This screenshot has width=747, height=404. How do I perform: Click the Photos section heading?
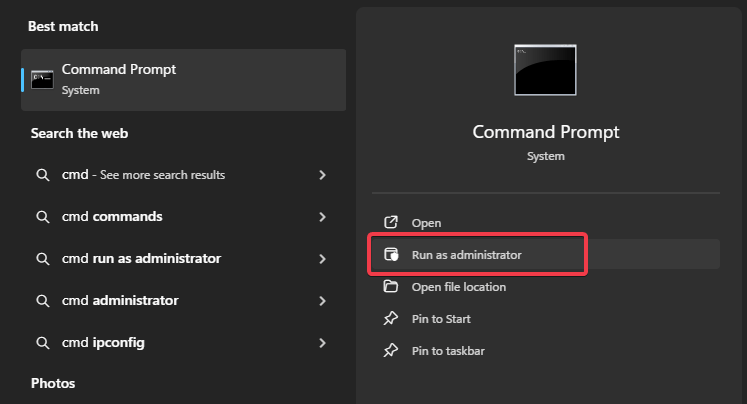point(52,383)
